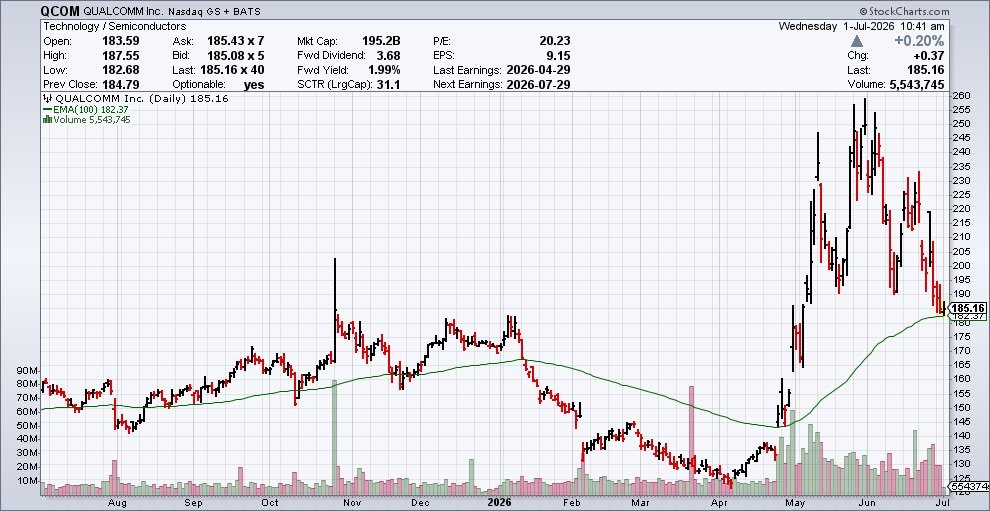Viewport: 990px width, 511px height.
Task: Click the volume tag at the bottom of the price axis
Action: 968,487
